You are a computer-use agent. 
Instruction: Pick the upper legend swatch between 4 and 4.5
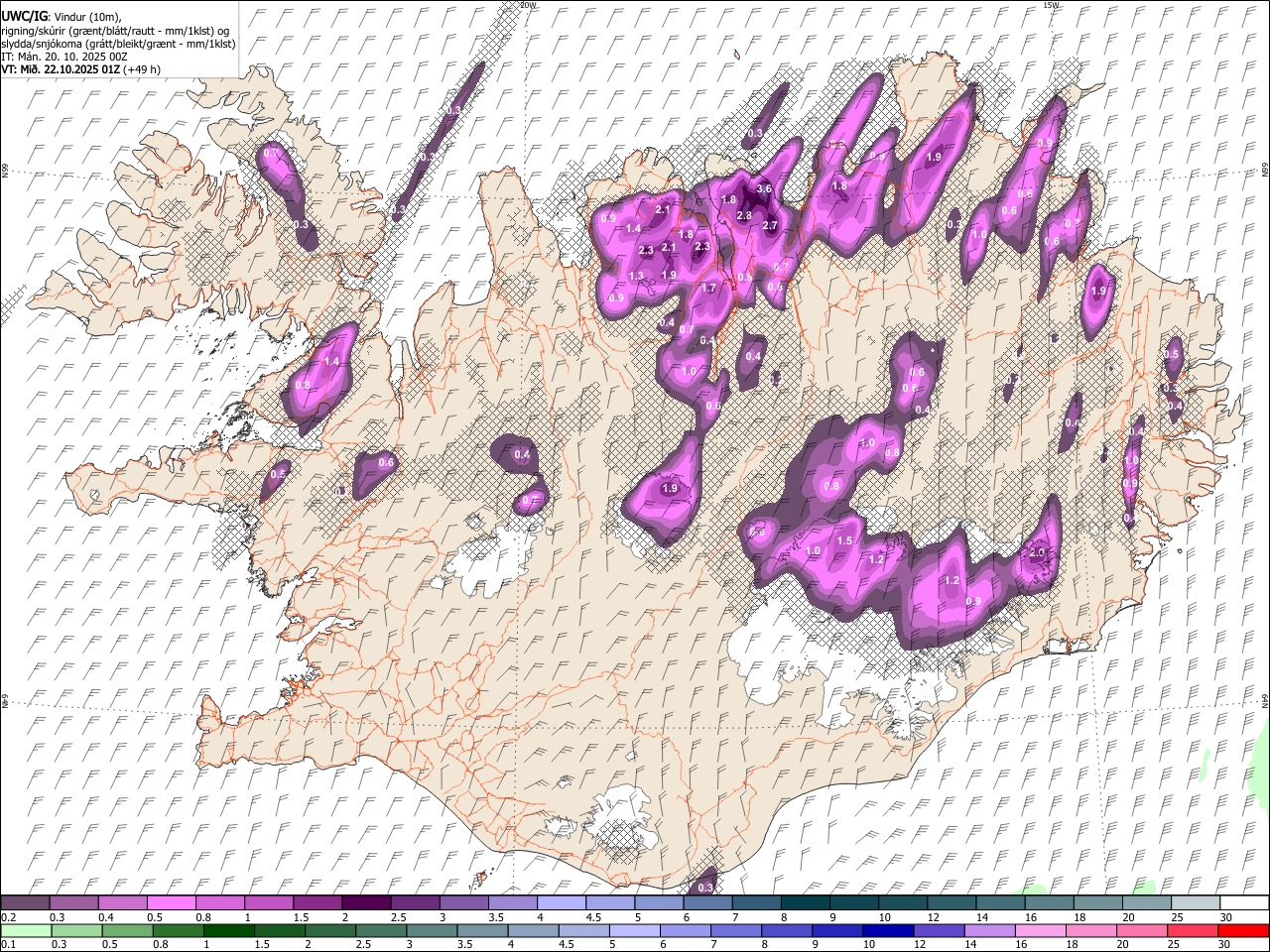pyautogui.click(x=561, y=902)
